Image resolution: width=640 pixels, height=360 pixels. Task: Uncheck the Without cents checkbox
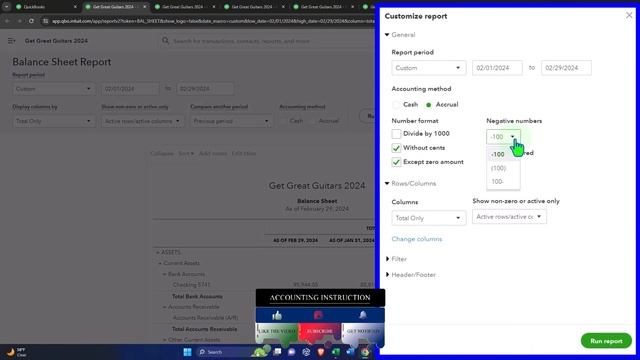[x=396, y=148]
